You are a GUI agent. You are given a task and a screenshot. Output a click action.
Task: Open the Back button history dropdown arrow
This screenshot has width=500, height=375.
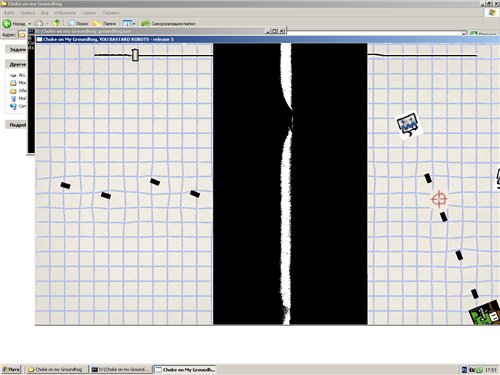30,24
